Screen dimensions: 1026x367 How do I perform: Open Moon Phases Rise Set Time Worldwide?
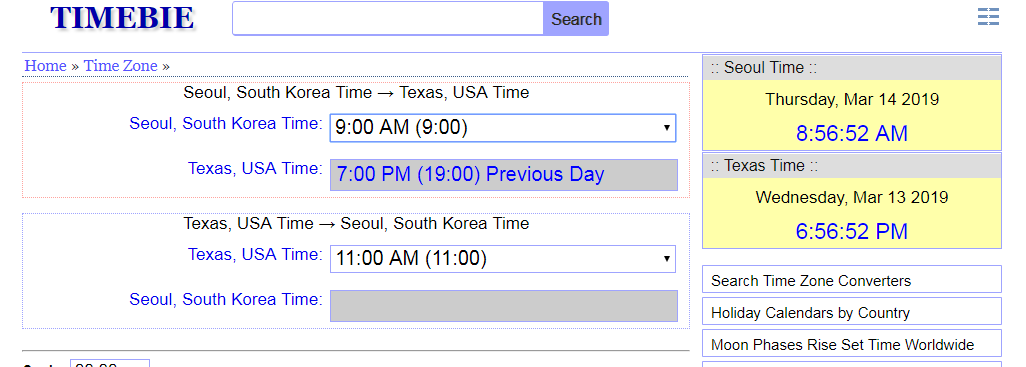coord(851,343)
